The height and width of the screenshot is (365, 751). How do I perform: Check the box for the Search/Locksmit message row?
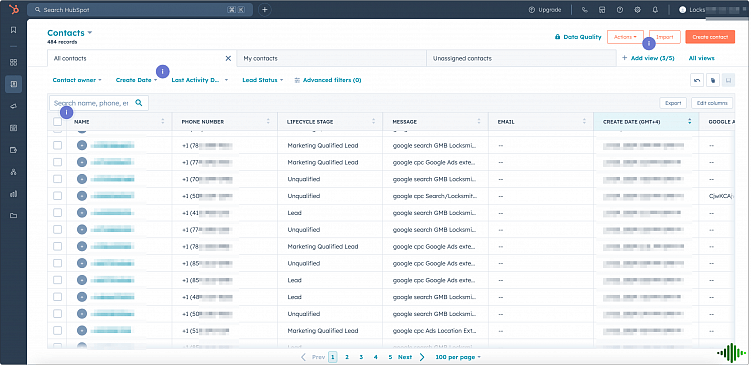(x=57, y=195)
